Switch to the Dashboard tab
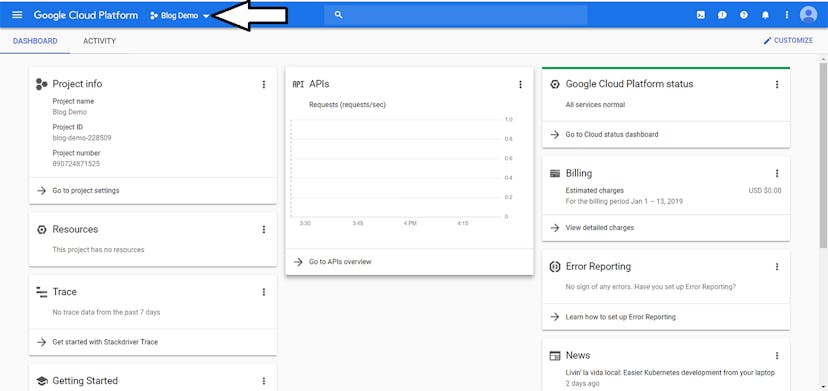 click(35, 41)
